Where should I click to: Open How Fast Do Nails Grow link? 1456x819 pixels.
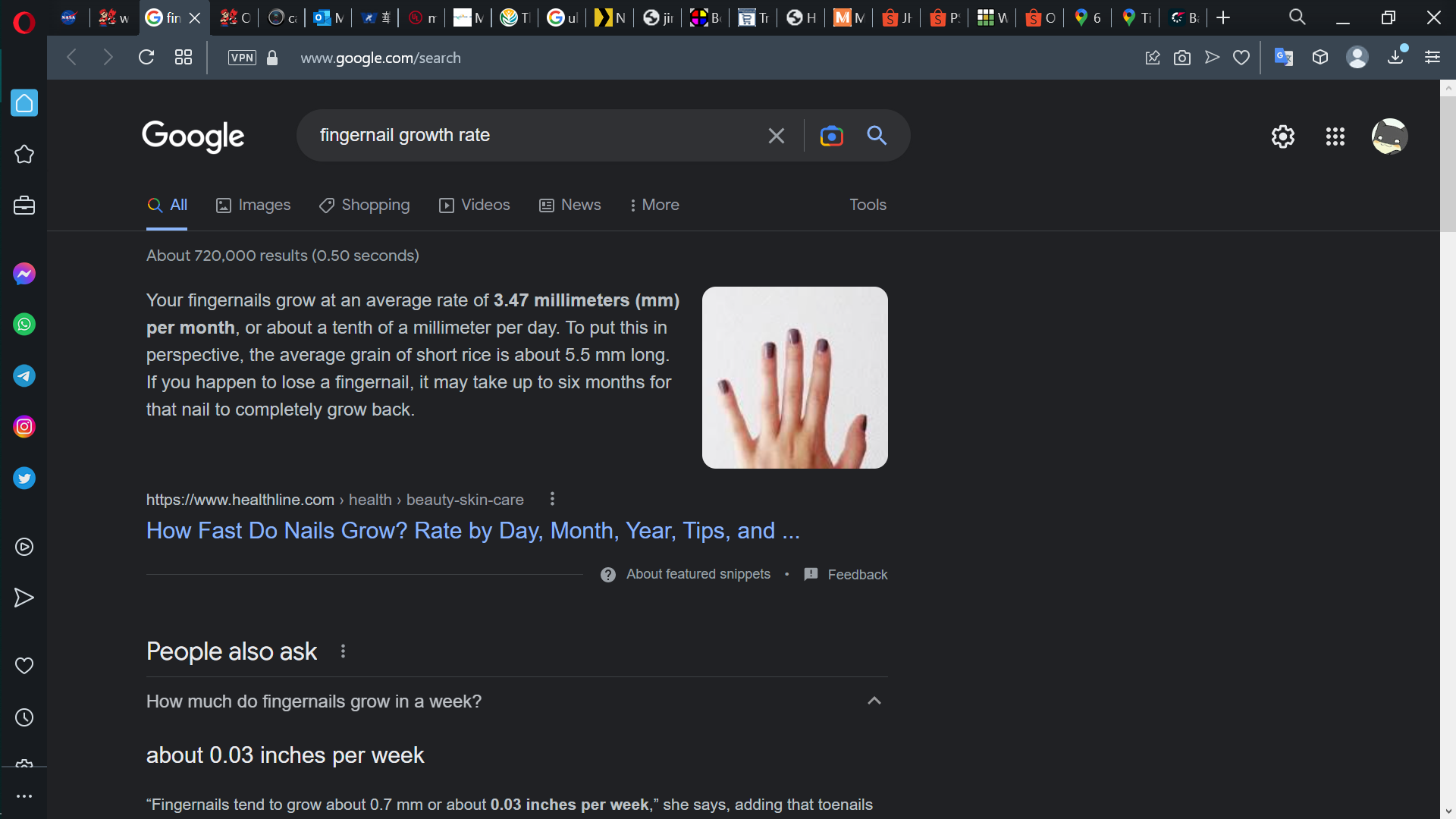click(473, 531)
